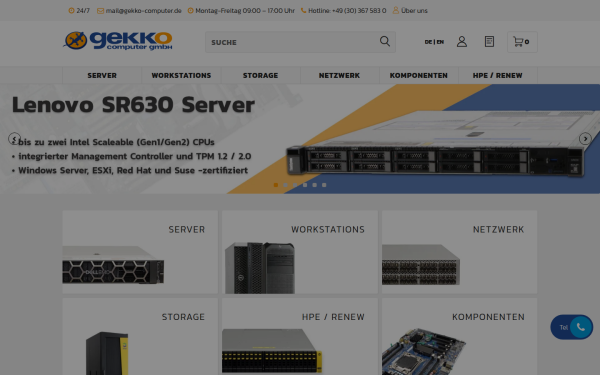This screenshot has width=600, height=375.
Task: Focus the SUCHE search field
Action: [x=300, y=42]
